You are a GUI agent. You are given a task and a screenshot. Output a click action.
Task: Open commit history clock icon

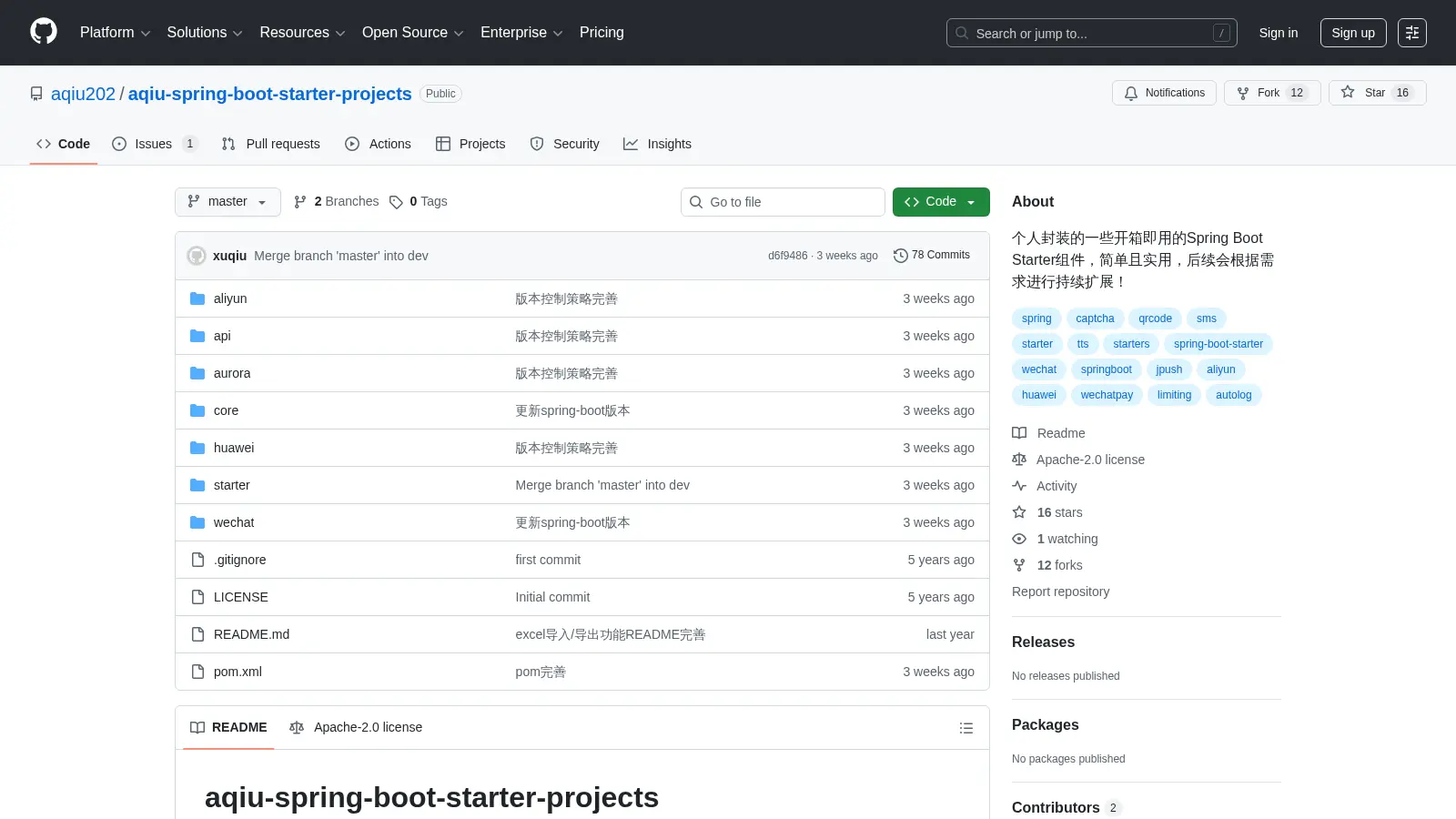click(x=901, y=256)
